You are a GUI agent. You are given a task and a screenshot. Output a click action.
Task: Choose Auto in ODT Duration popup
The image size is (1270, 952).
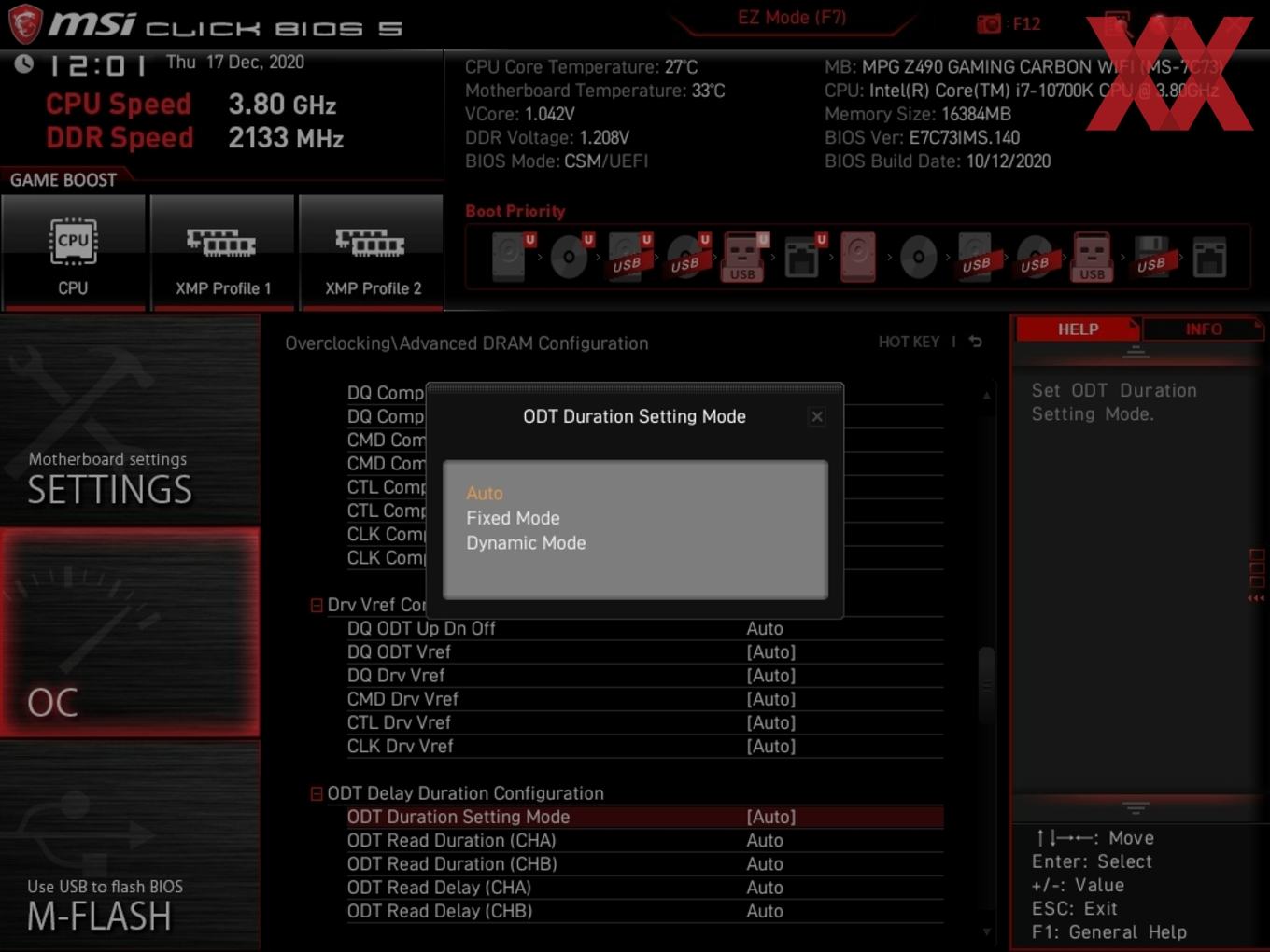(x=485, y=493)
